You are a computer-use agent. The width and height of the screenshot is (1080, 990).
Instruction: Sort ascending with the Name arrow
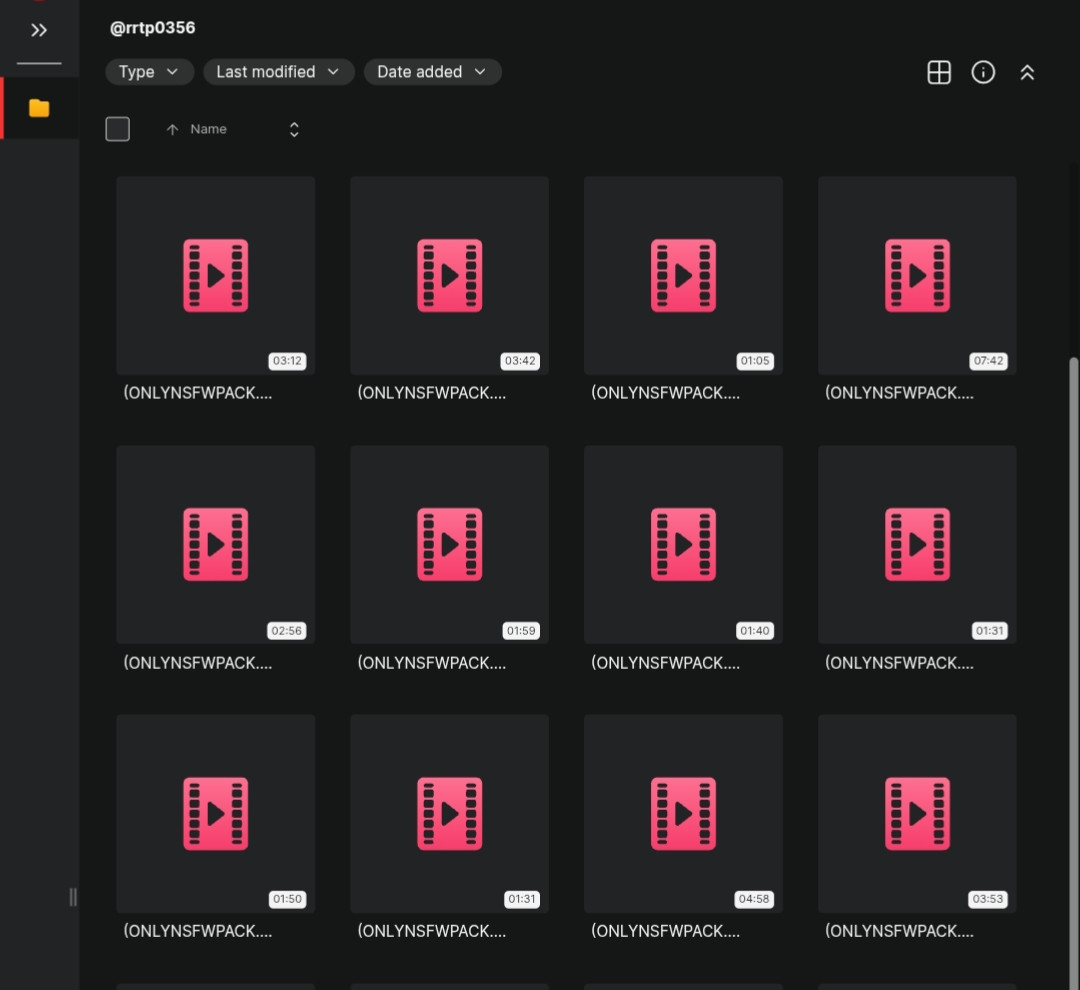[172, 130]
